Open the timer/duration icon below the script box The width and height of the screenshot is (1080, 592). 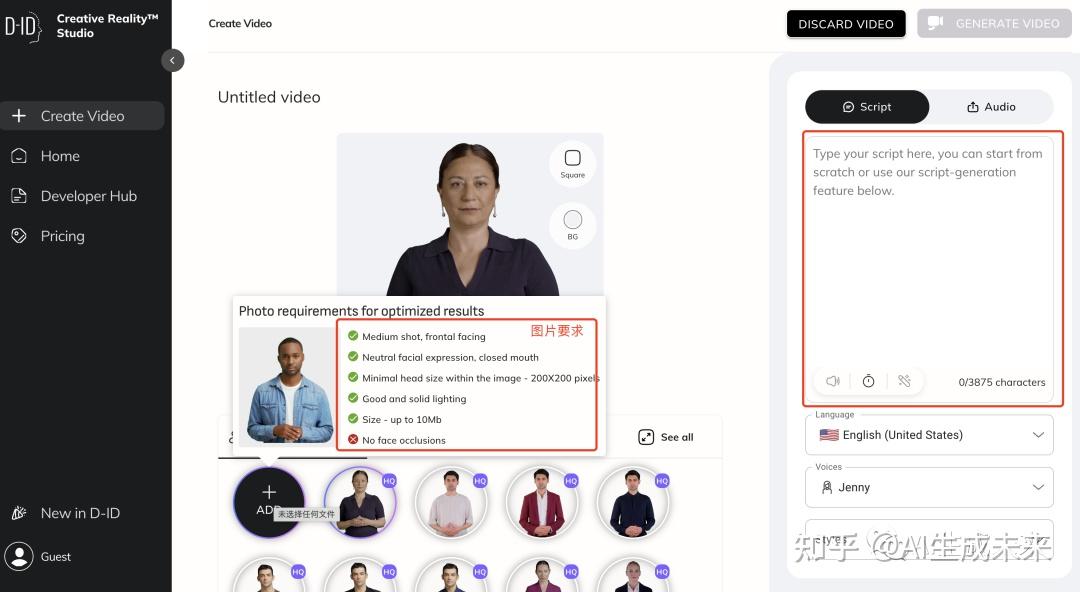868,381
